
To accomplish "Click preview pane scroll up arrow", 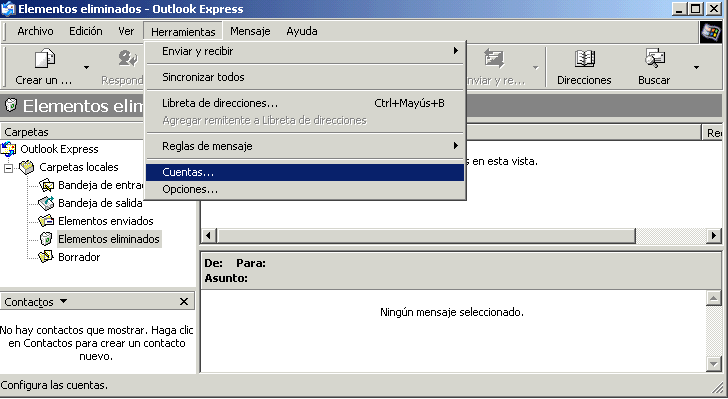I will pyautogui.click(x=714, y=298).
